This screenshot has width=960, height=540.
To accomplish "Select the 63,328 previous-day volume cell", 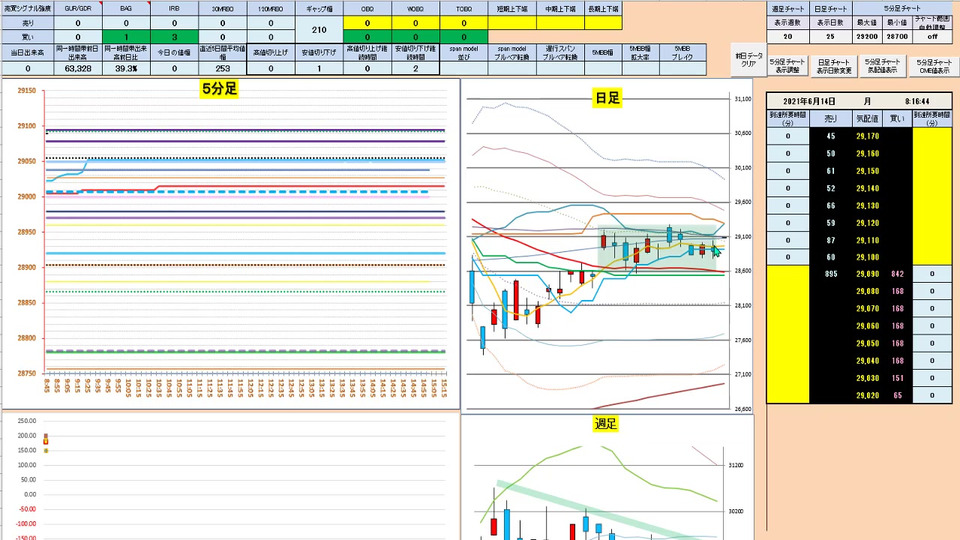I will click(x=78, y=69).
